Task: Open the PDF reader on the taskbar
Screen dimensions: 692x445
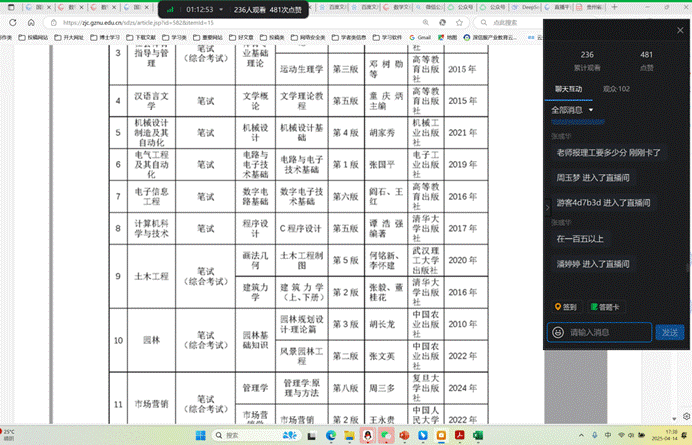Action: pyautogui.click(x=459, y=436)
